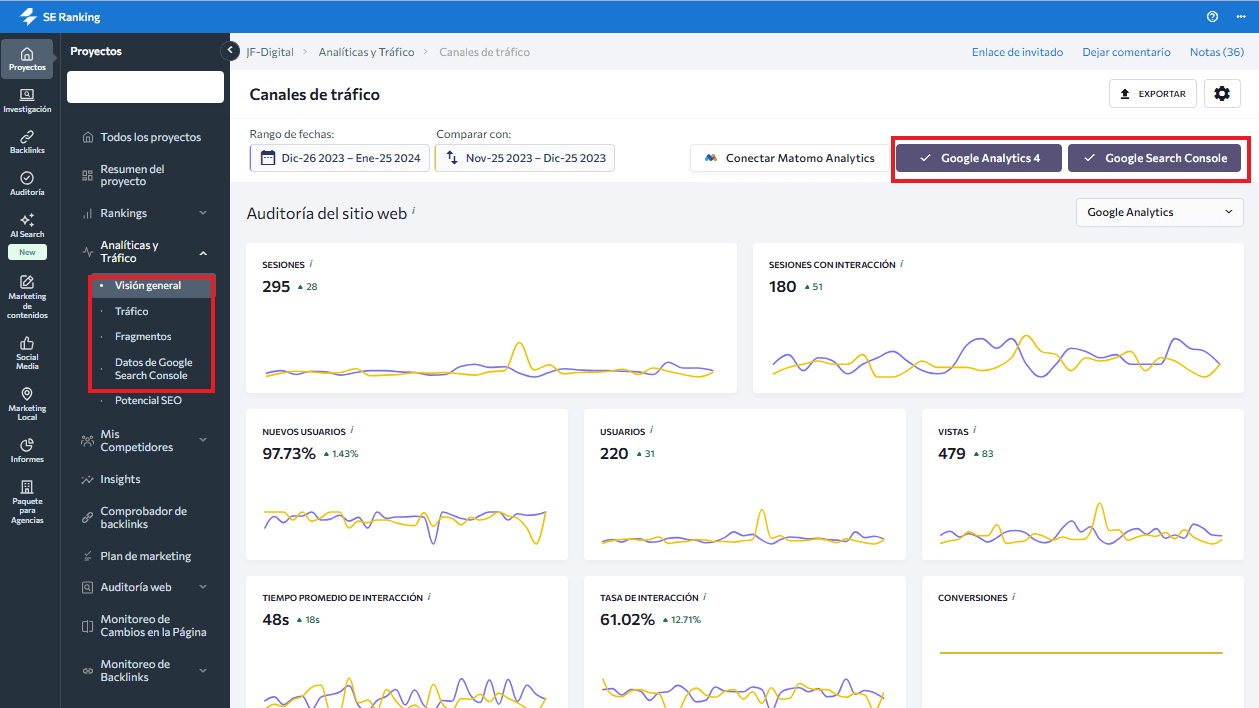The width and height of the screenshot is (1259, 708).
Task: Open Social Media in the left rail
Action: tap(27, 353)
